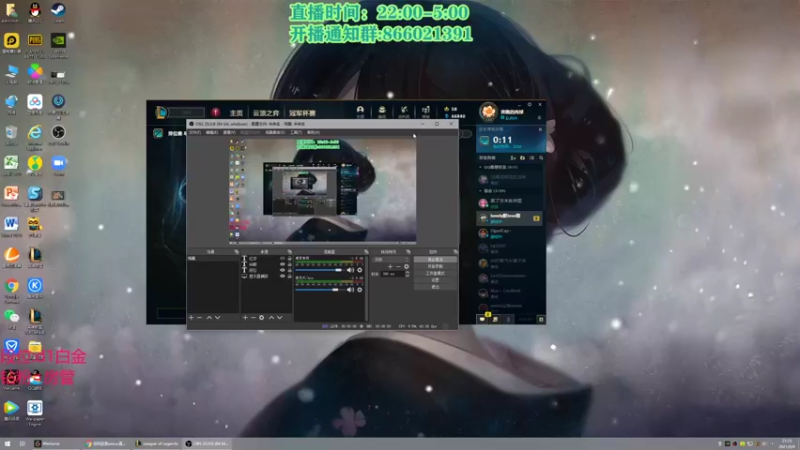Mute the first audio mixer track
This screenshot has height=450, width=800.
click(x=350, y=270)
